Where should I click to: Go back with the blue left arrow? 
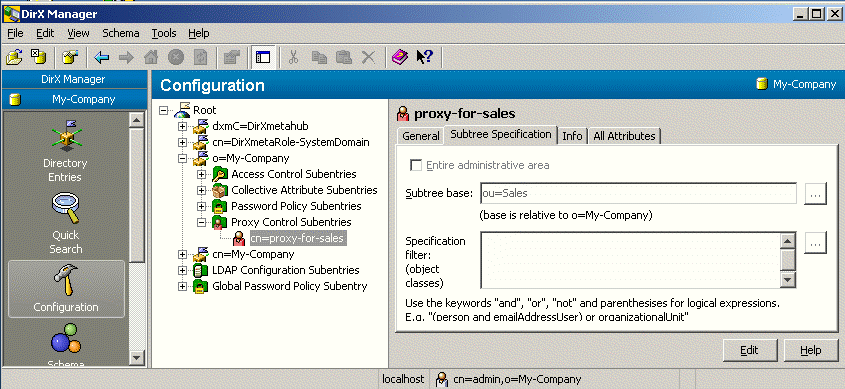(x=101, y=57)
